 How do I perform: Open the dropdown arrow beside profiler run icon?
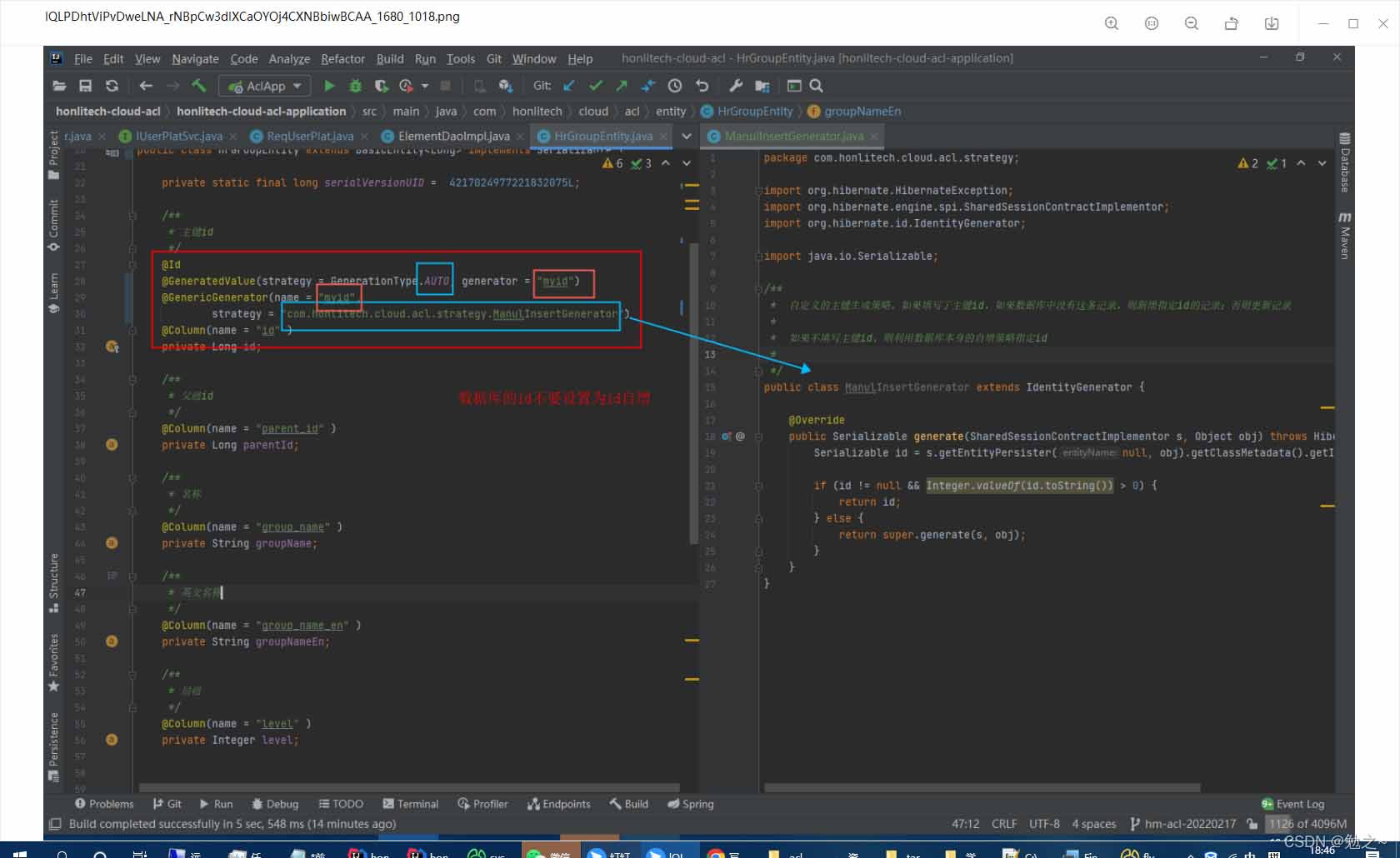point(425,86)
